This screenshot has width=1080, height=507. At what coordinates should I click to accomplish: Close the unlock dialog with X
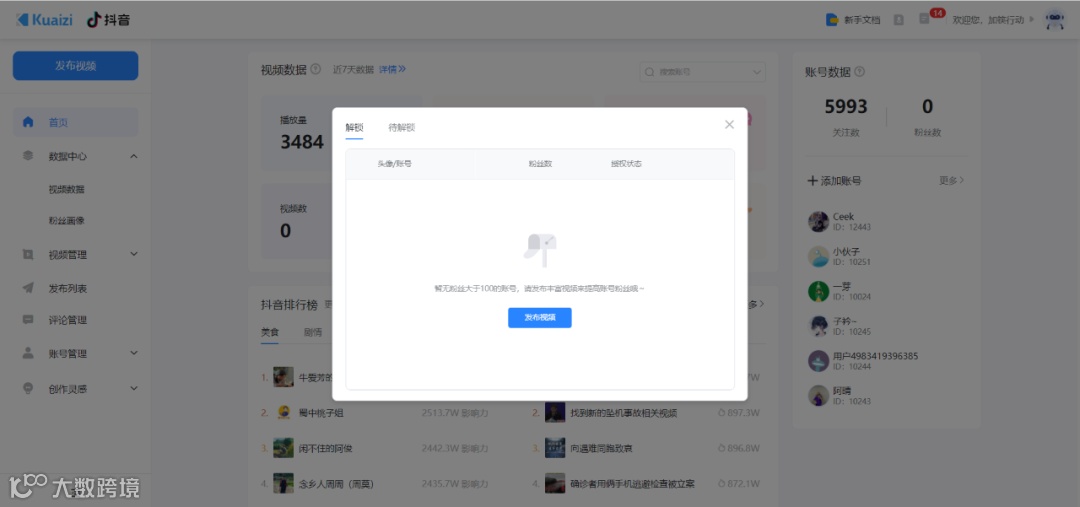coord(729,125)
